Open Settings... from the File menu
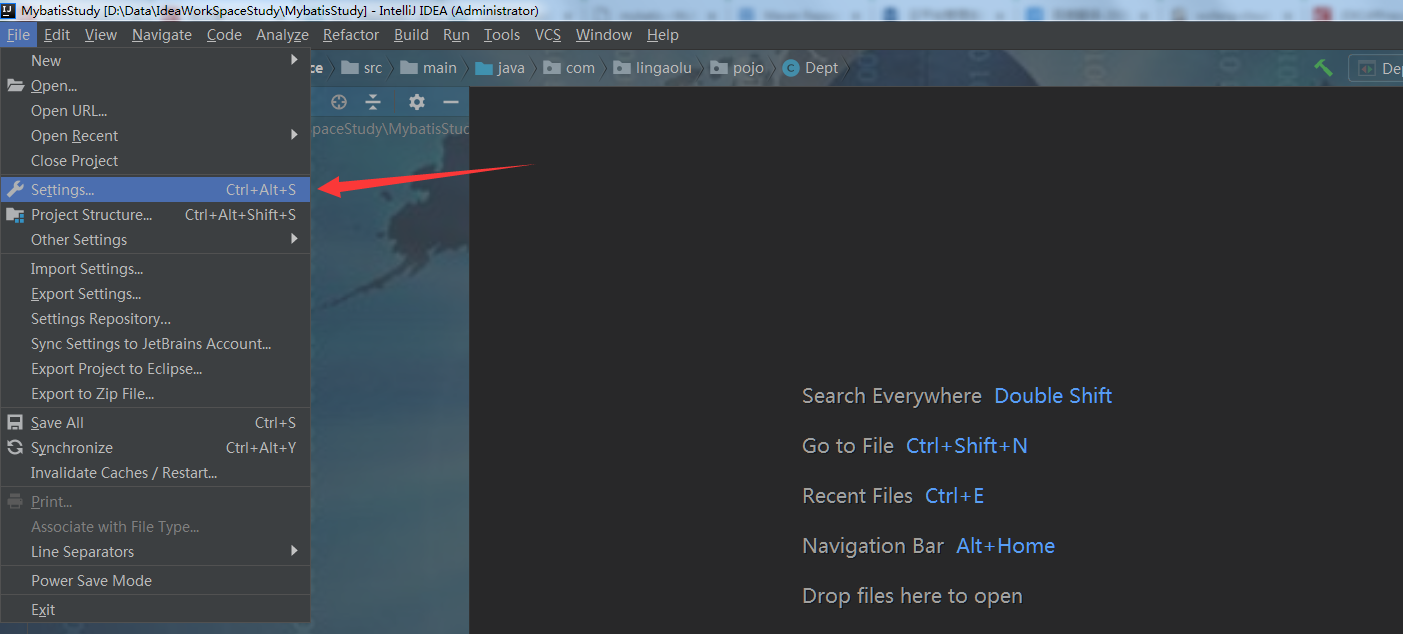The height and width of the screenshot is (634, 1403). (155, 190)
